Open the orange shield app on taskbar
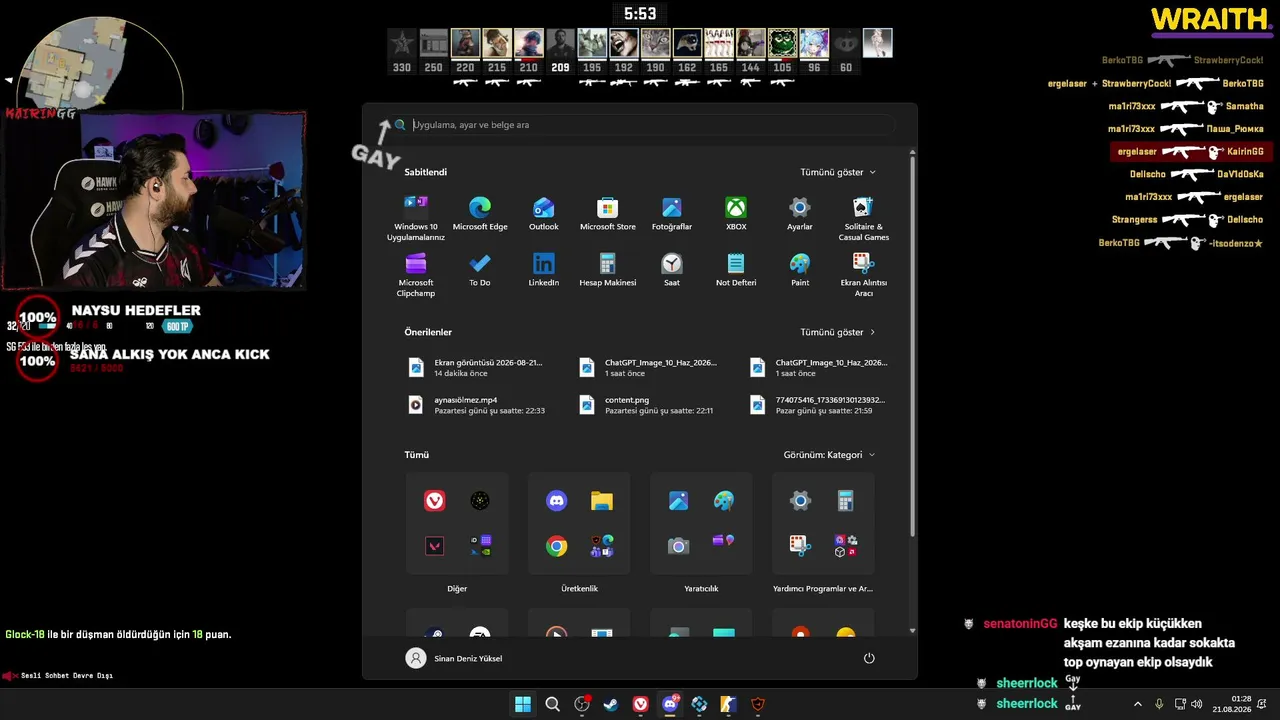This screenshot has width=1280, height=720. point(758,704)
